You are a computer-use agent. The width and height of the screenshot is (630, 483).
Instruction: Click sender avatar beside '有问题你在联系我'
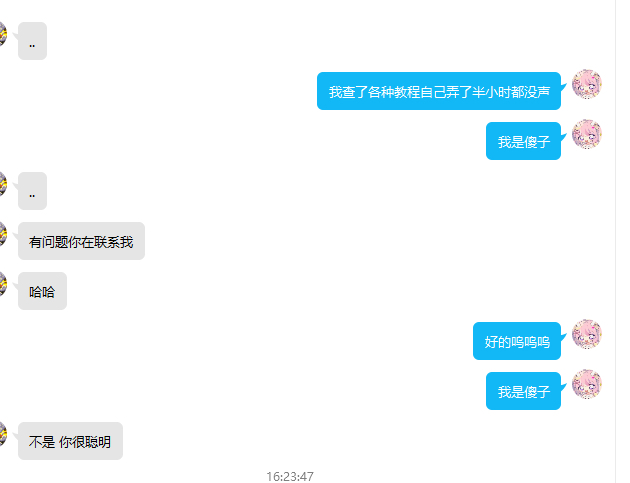pyautogui.click(x=2, y=234)
